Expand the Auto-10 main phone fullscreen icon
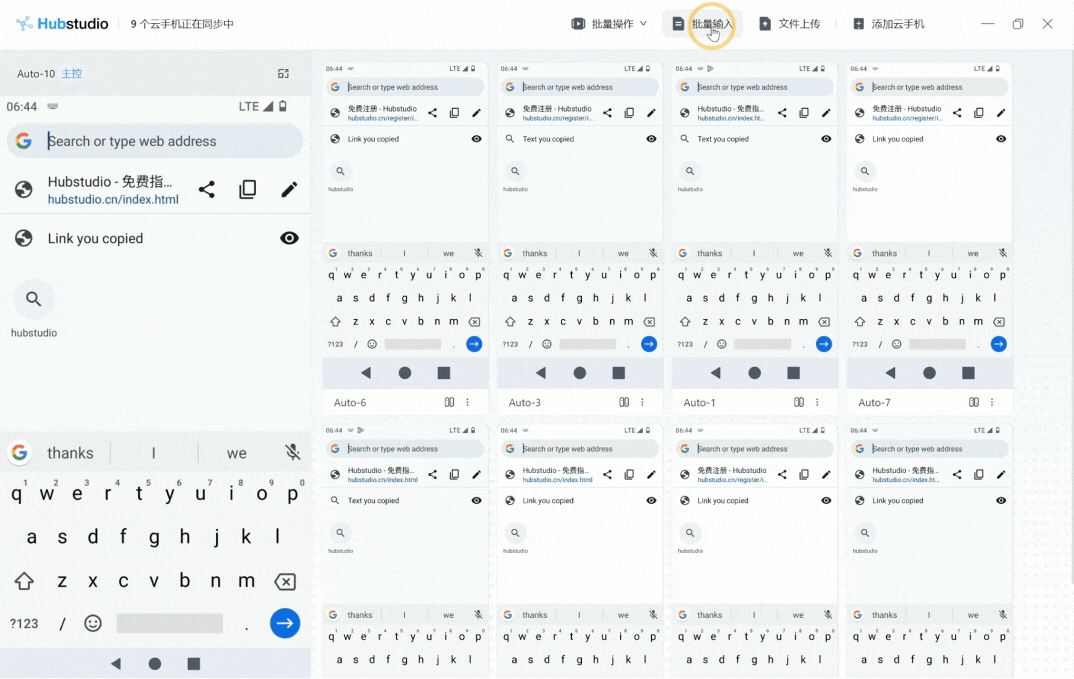Viewport: 1074px width, 679px height. tap(283, 73)
